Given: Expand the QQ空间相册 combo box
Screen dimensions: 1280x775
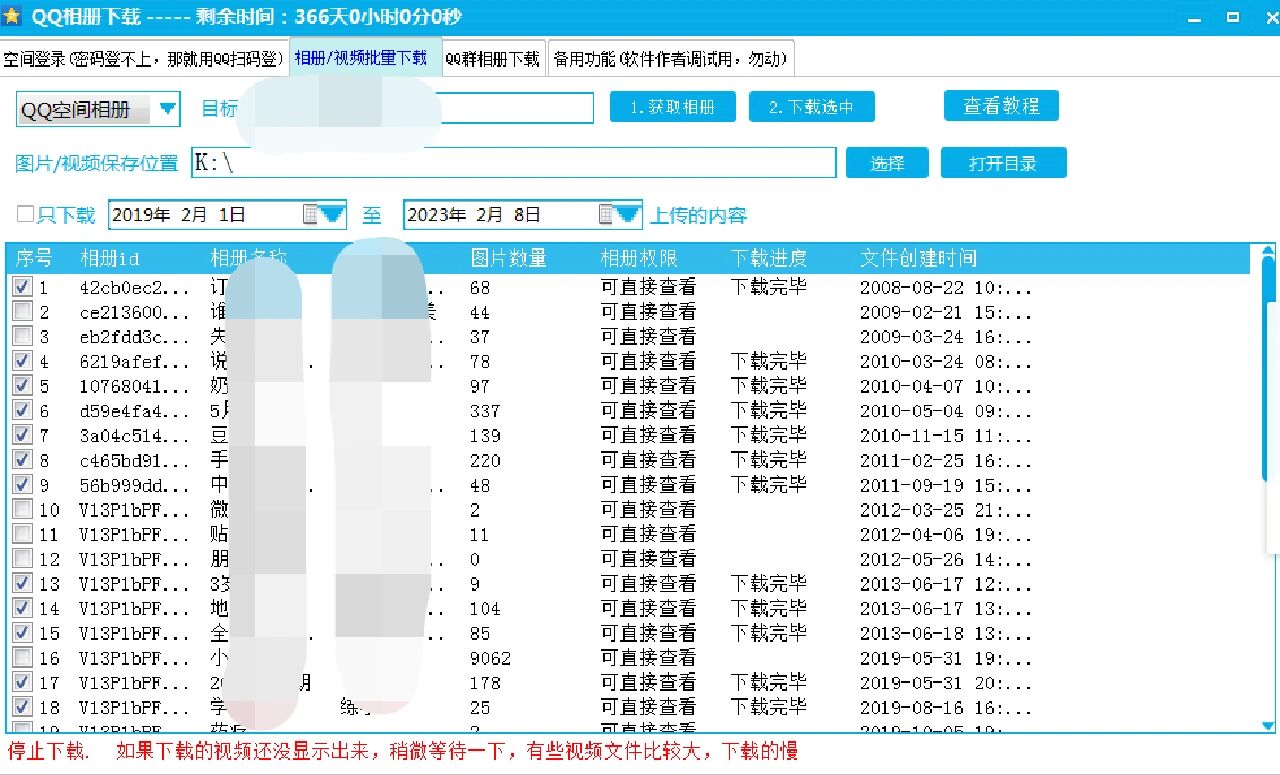Looking at the screenshot, I should tap(166, 109).
